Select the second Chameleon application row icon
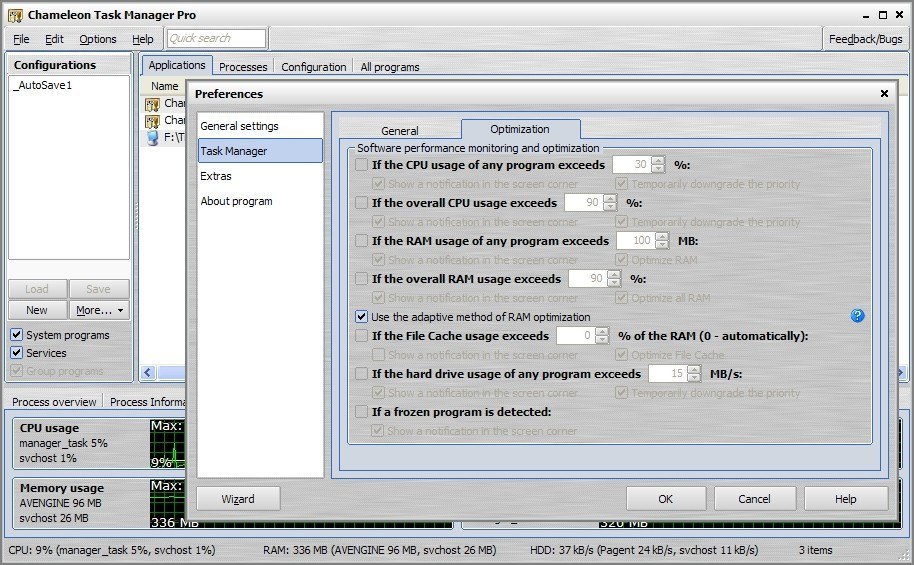914x565 pixels. click(152, 121)
